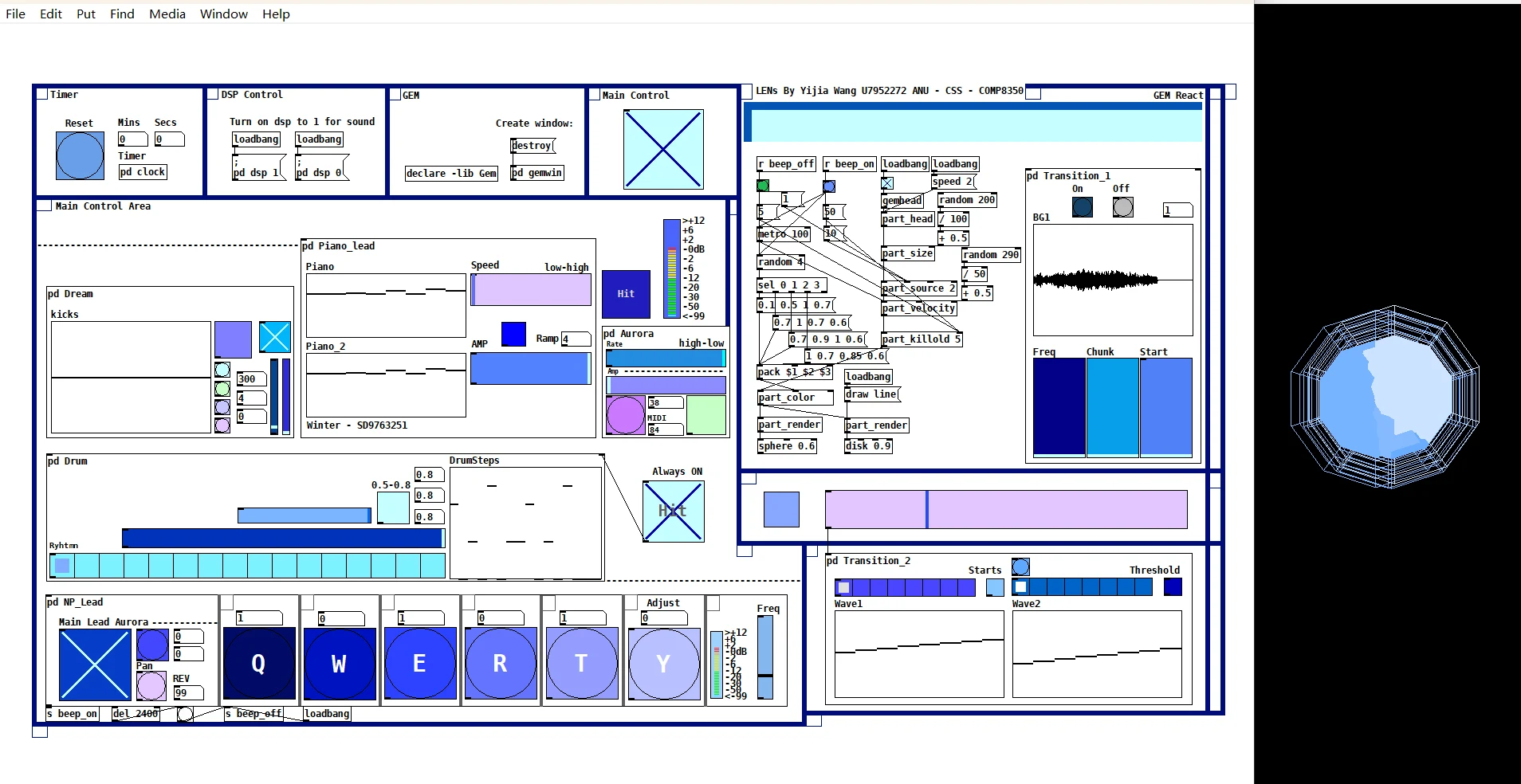Click the 'pd gemwin' object
The image size is (1521, 784).
pyautogui.click(x=537, y=173)
